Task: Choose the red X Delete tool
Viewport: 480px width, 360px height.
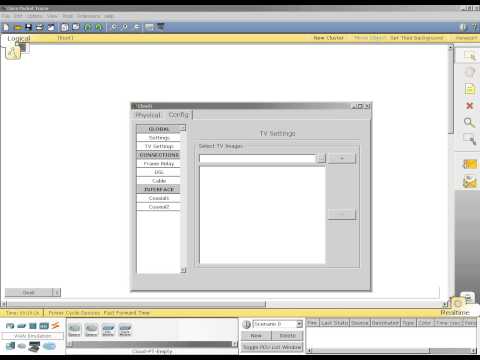Action: 470,106
